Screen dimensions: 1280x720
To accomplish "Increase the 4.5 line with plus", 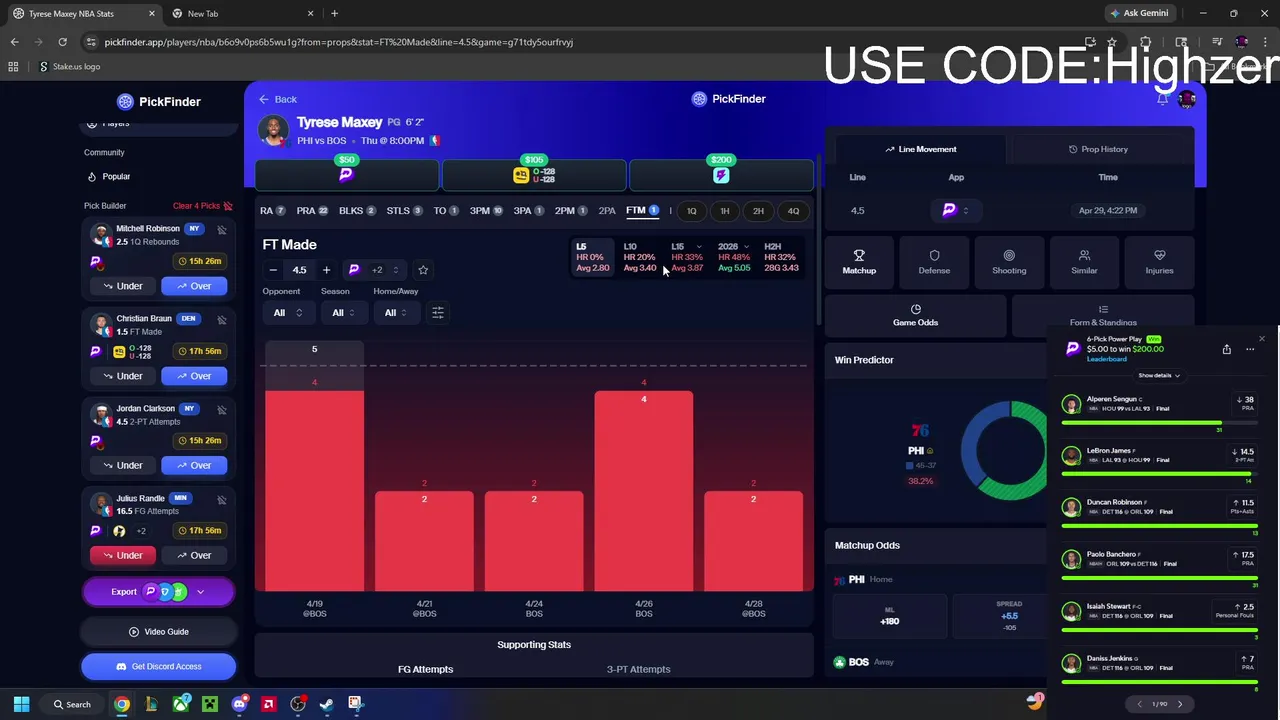I will pyautogui.click(x=326, y=270).
